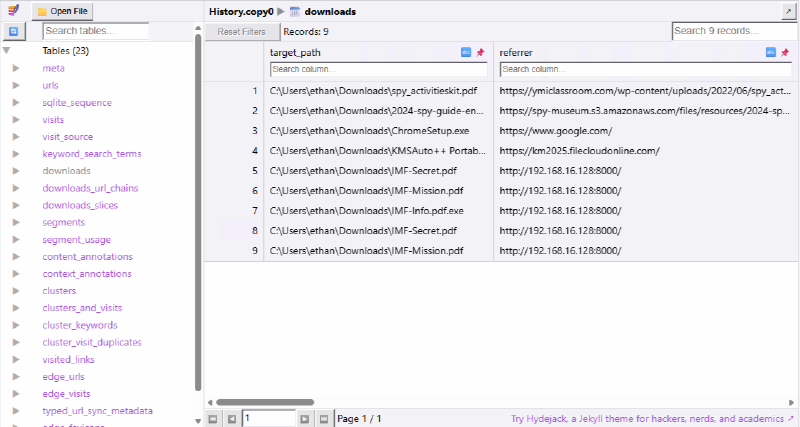Open the visited_links table
800x427 pixels.
coord(68,360)
